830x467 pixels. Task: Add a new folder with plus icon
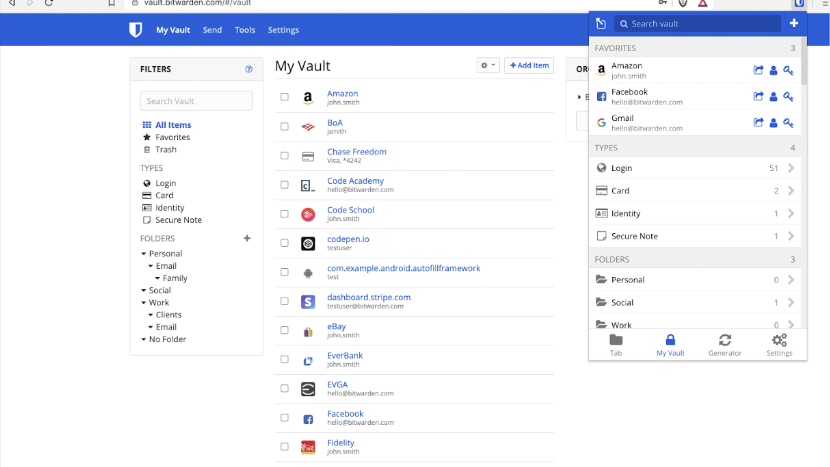coord(247,239)
